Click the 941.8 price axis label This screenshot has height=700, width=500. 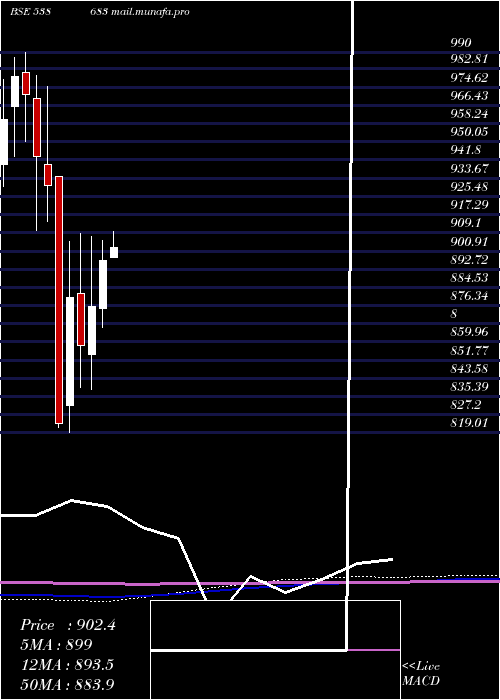click(466, 150)
